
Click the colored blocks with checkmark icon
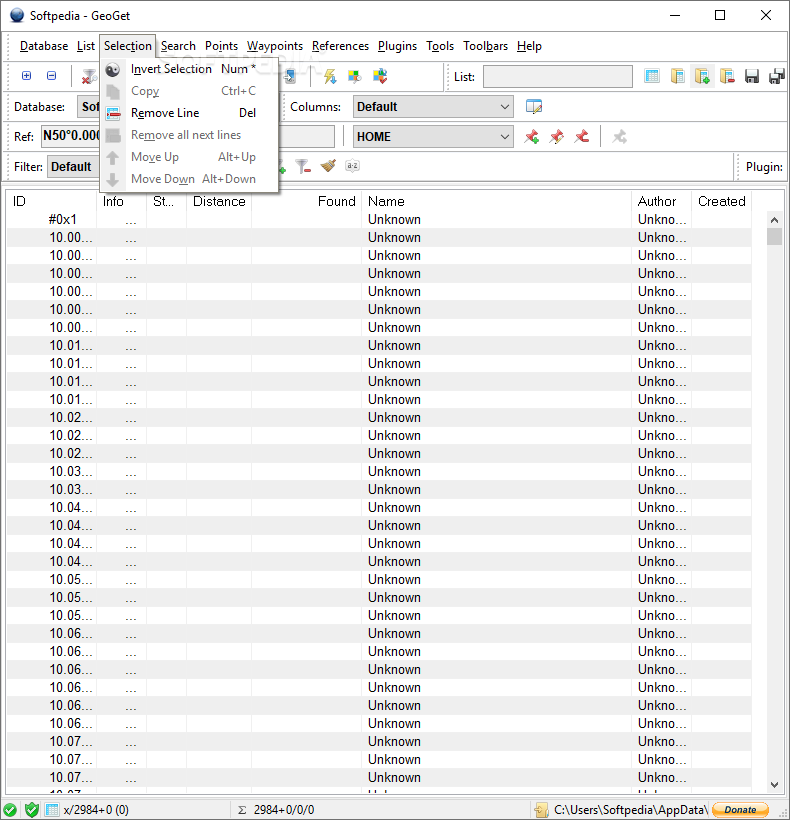pos(380,76)
